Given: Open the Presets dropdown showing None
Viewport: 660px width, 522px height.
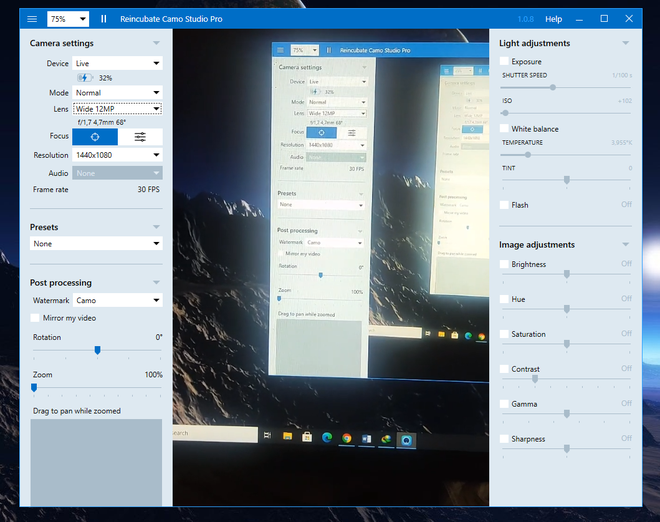Looking at the screenshot, I should pyautogui.click(x=96, y=244).
